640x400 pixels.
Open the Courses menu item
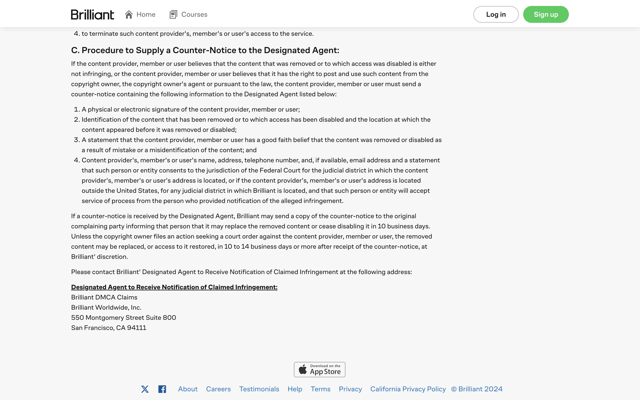tap(188, 15)
